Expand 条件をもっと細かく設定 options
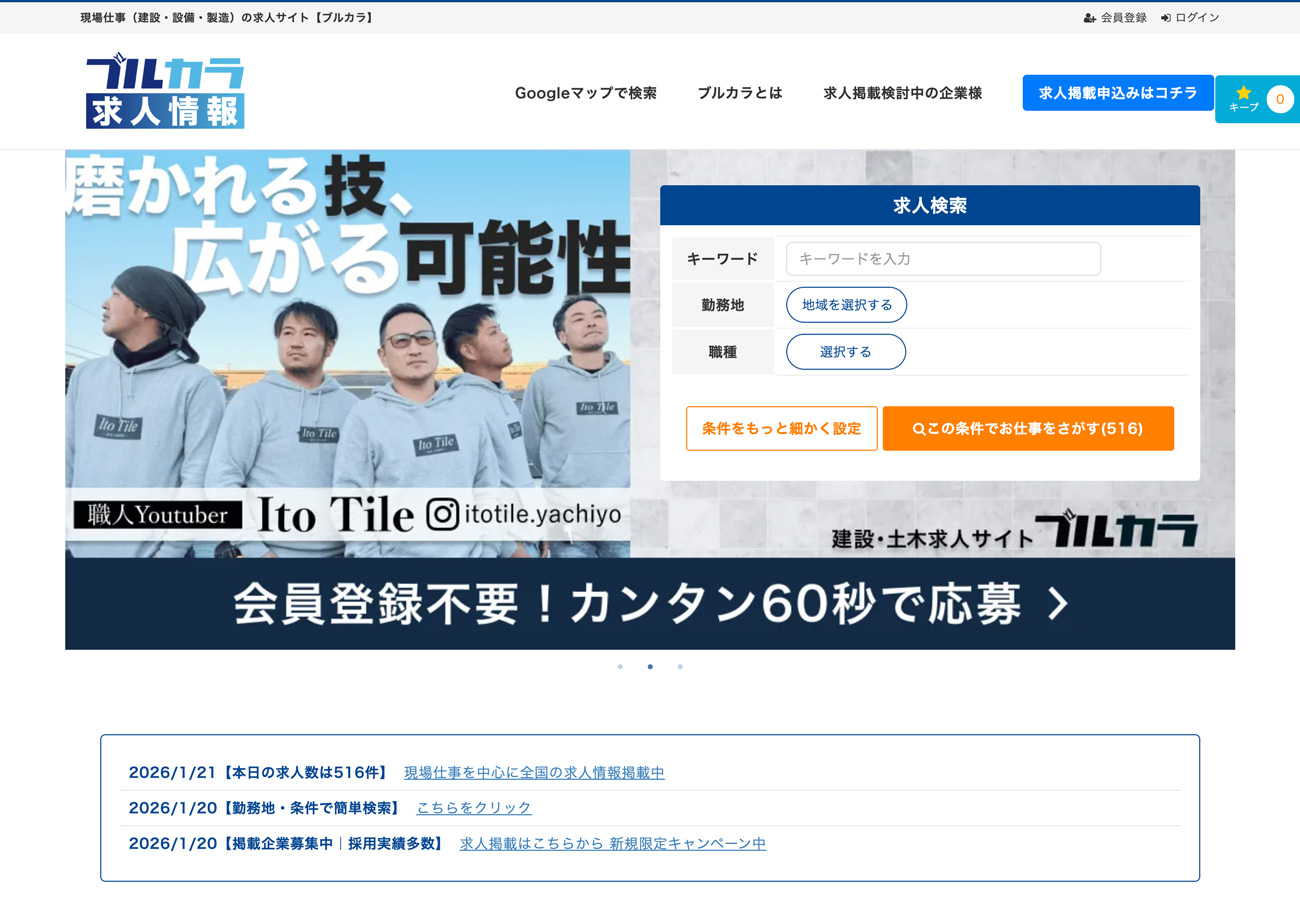1300x914 pixels. click(x=781, y=428)
